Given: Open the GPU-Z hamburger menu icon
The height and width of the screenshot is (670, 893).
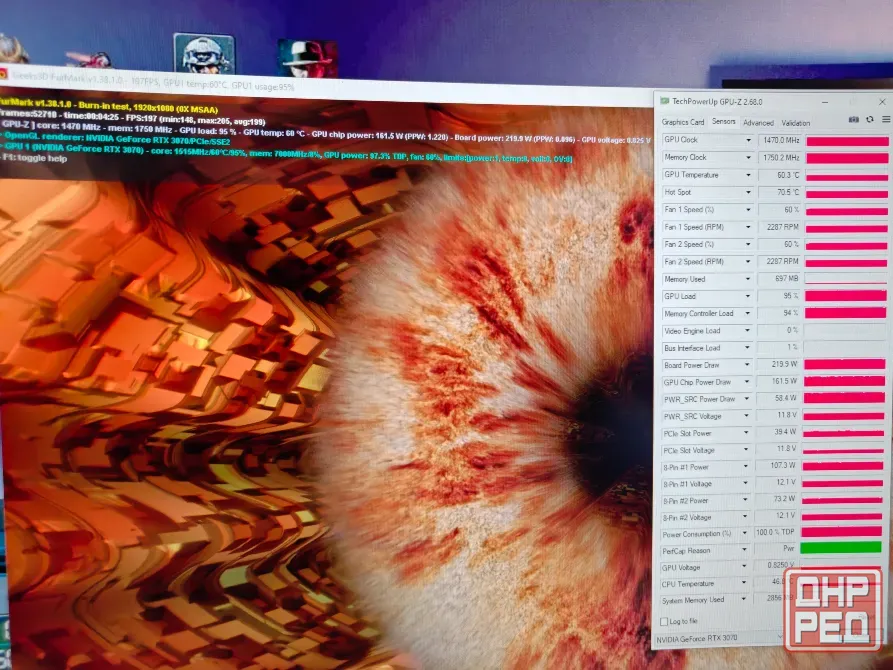Looking at the screenshot, I should [x=886, y=120].
